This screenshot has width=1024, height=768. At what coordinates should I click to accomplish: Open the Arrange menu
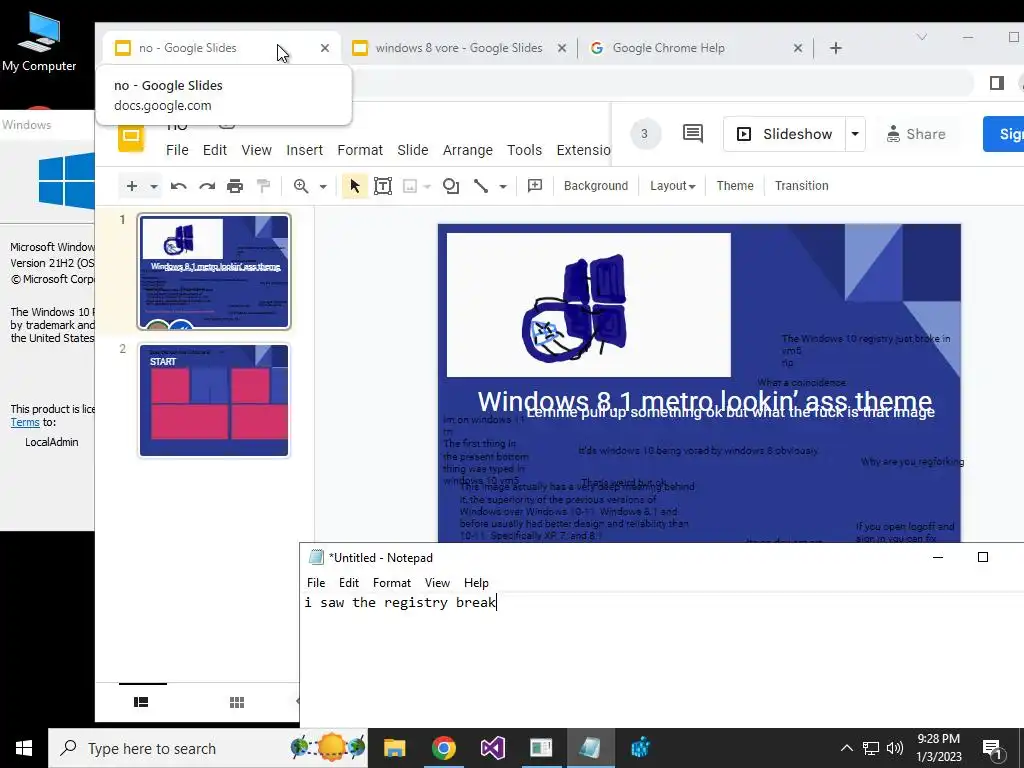click(468, 150)
